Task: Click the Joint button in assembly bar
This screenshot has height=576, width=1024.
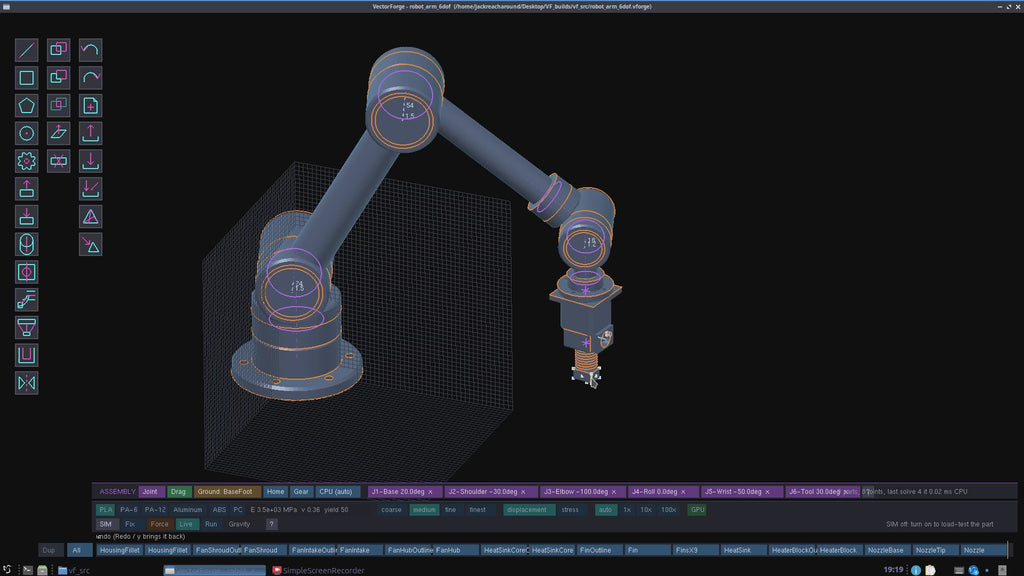Action: tap(150, 491)
